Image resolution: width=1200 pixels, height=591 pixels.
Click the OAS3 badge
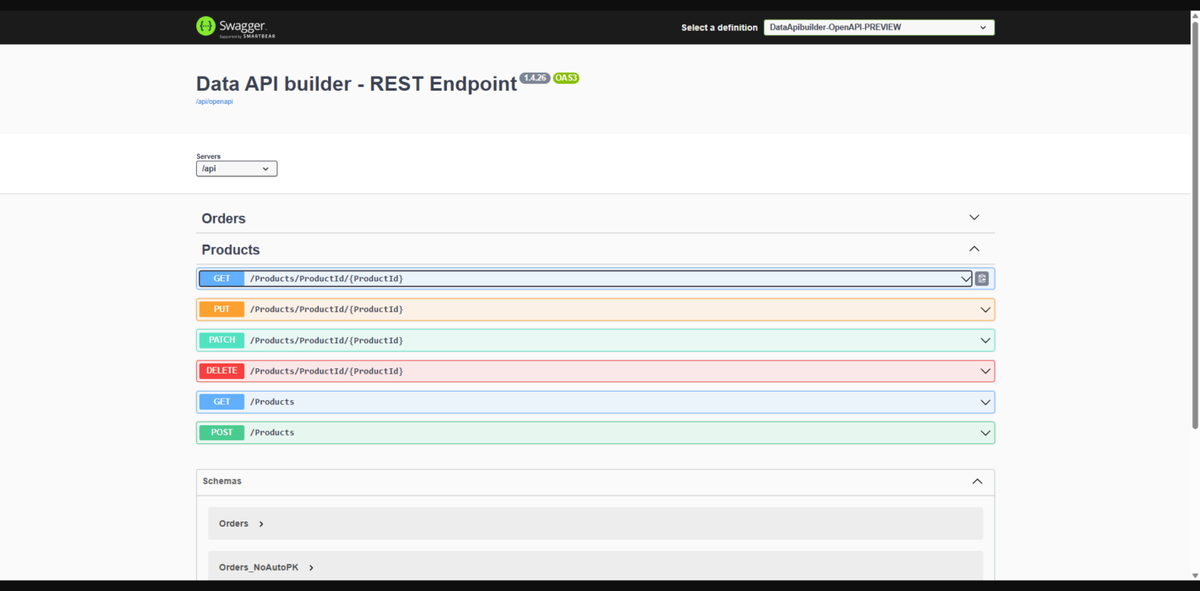point(567,78)
